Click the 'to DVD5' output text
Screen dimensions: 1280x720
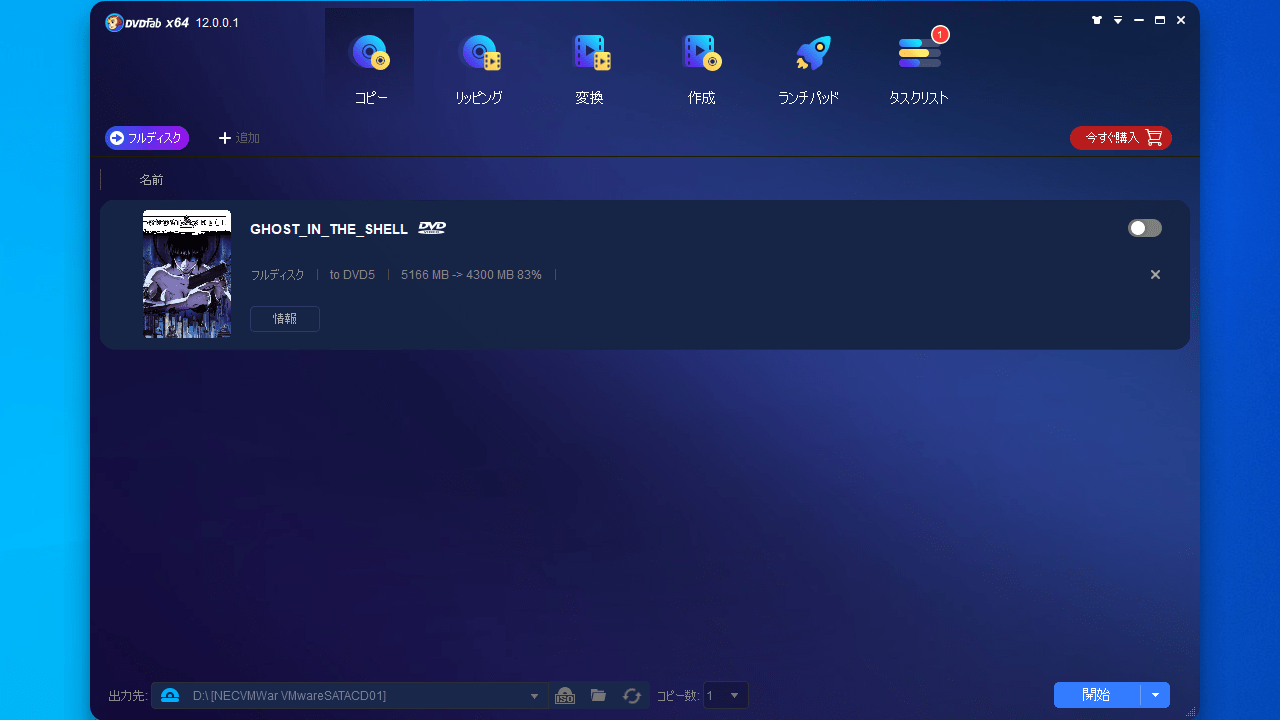pos(352,275)
